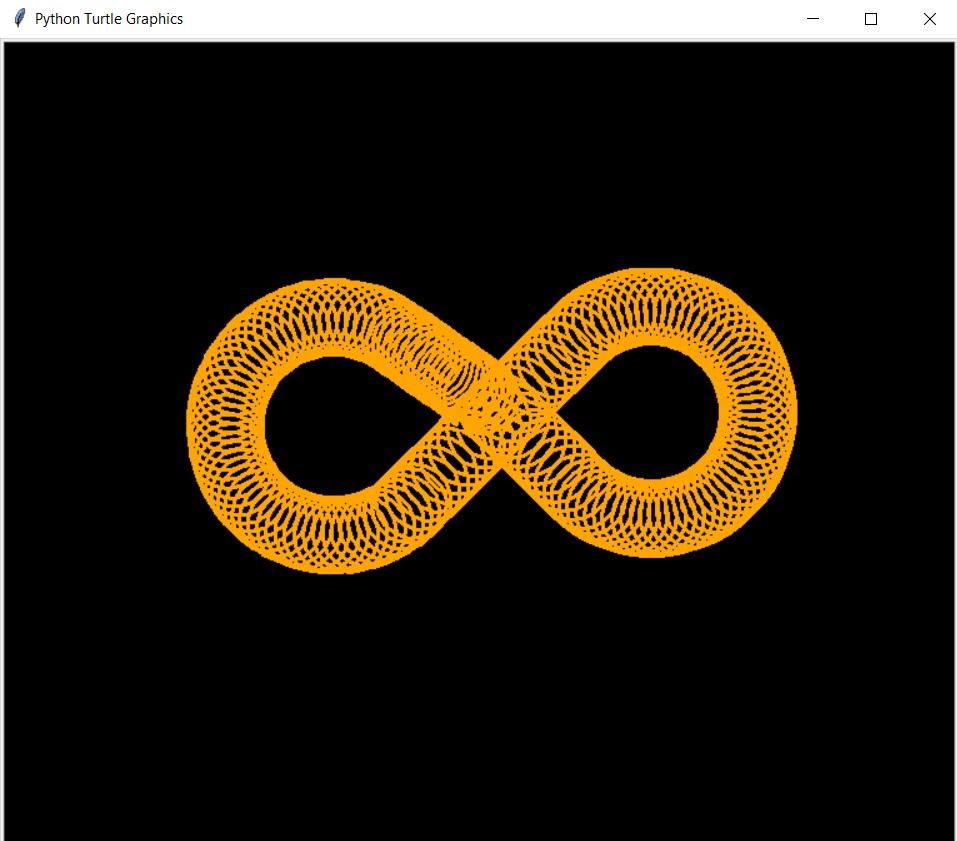Viewport: 957px width, 841px height.
Task: Click the center crossing of the infinity symbol
Action: [497, 414]
